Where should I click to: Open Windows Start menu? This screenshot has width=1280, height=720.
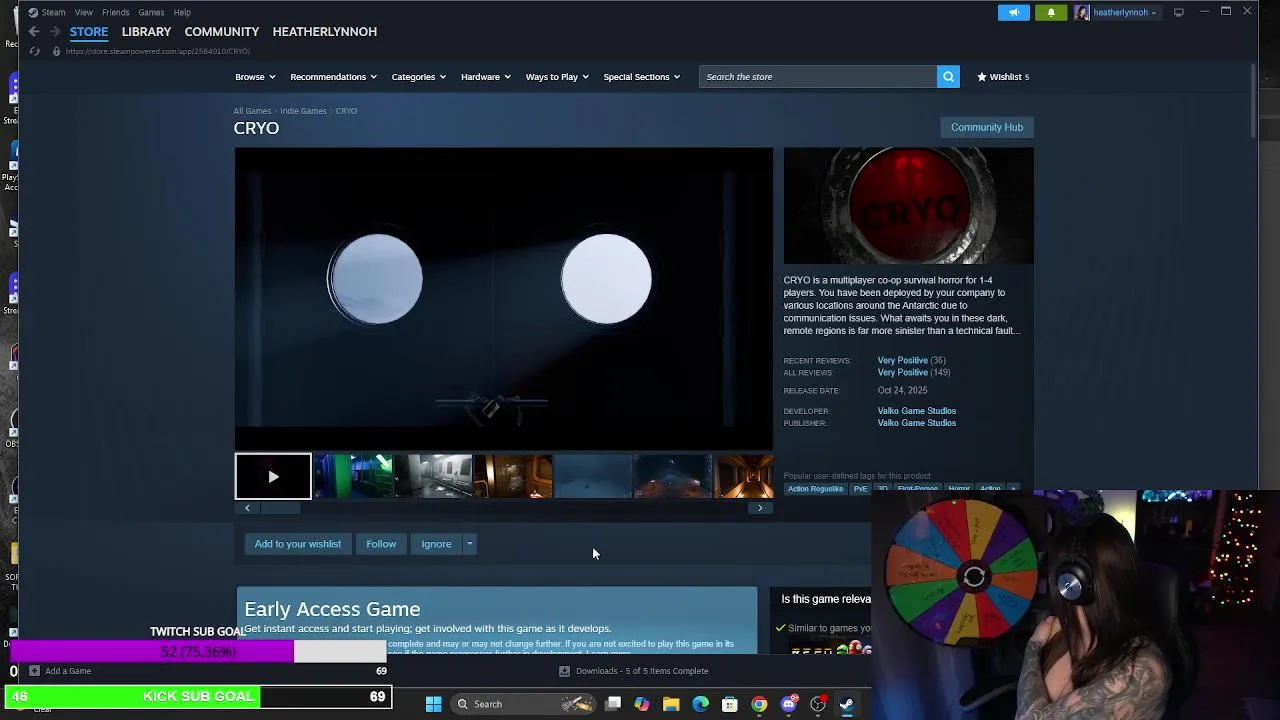[x=433, y=704]
